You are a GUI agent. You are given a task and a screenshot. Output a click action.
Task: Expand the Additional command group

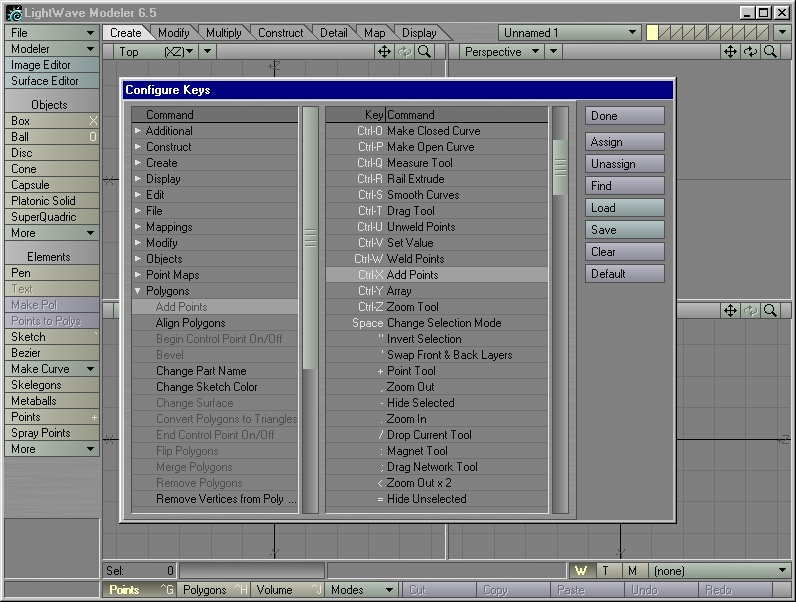[139, 131]
